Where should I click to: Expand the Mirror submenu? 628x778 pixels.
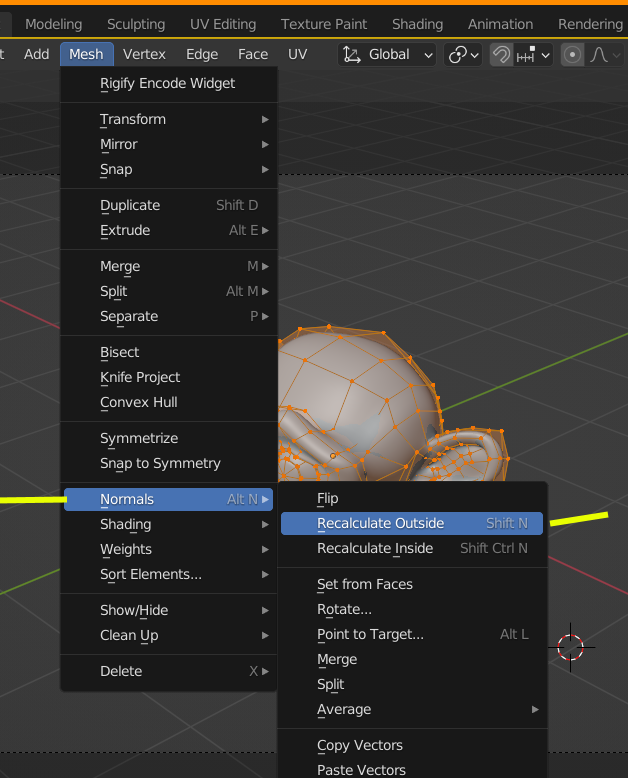pyautogui.click(x=169, y=144)
